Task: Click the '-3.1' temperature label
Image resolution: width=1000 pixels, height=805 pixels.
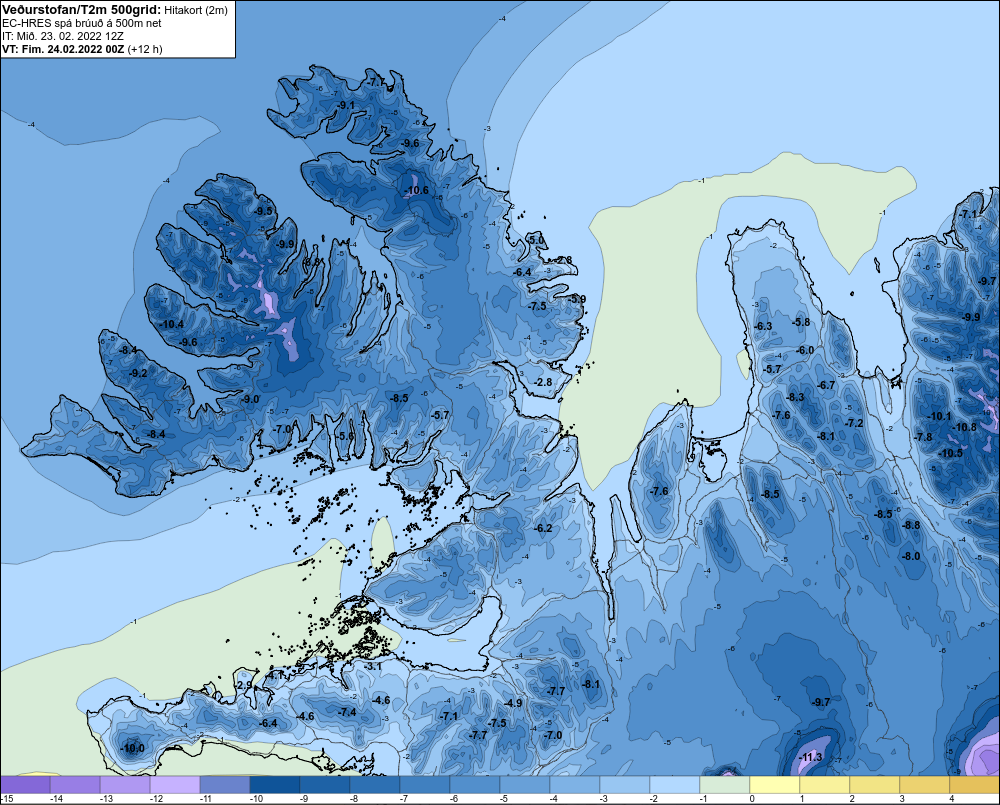Action: [372, 666]
